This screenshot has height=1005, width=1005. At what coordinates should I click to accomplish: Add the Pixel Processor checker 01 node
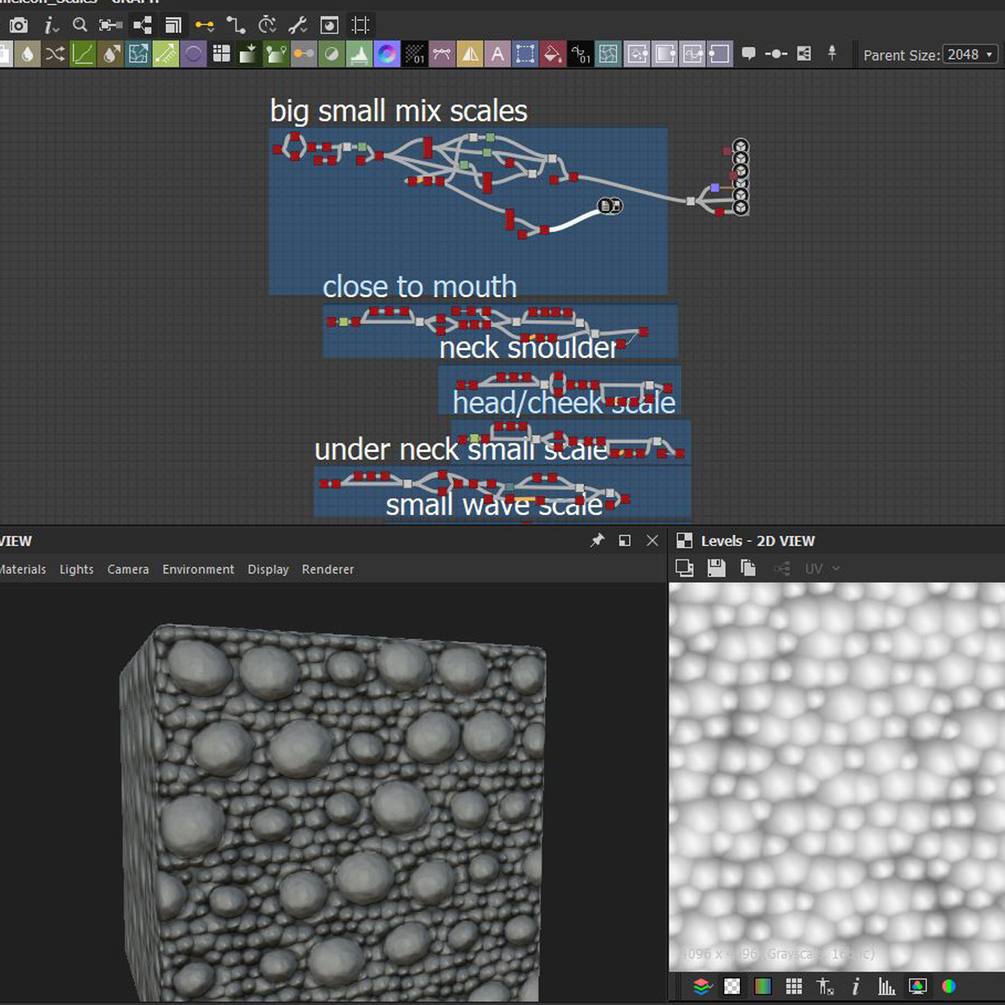click(415, 54)
